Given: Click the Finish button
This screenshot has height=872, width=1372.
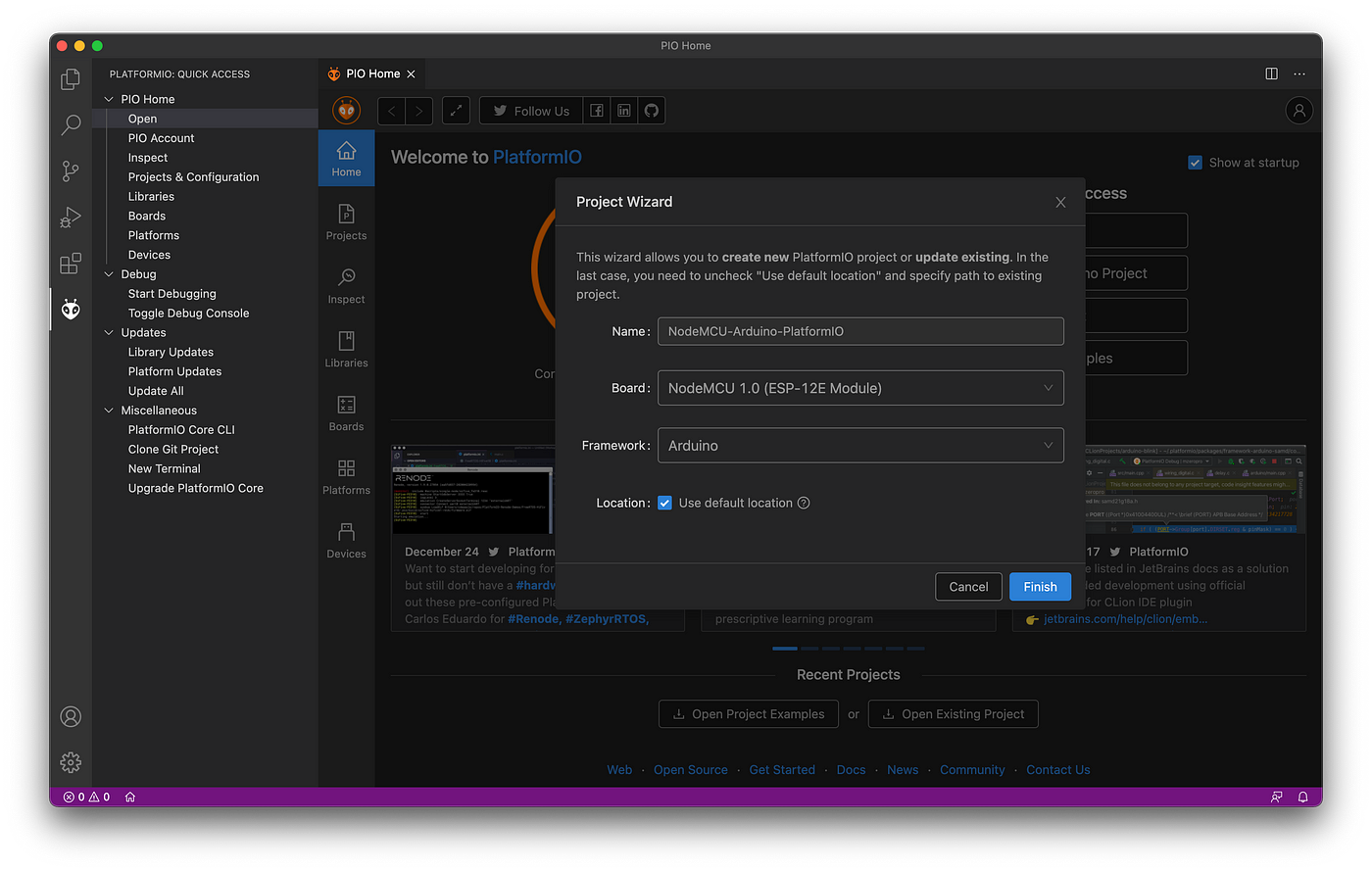Looking at the screenshot, I should pyautogui.click(x=1040, y=587).
